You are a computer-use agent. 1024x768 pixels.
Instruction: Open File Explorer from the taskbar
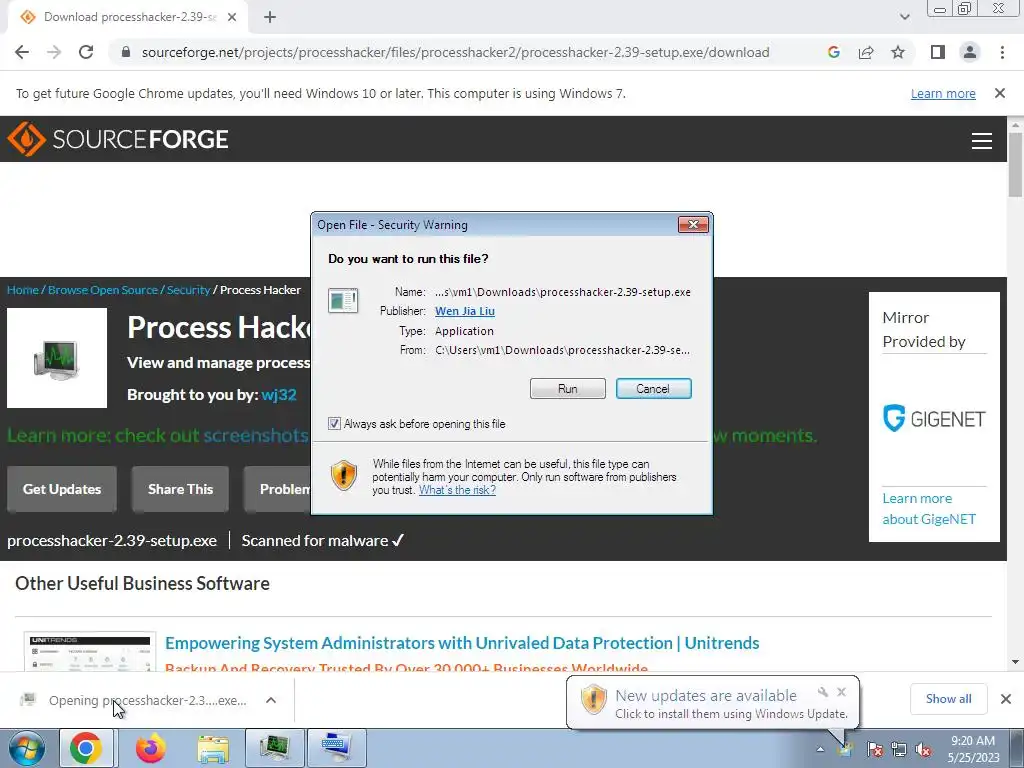[213, 748]
